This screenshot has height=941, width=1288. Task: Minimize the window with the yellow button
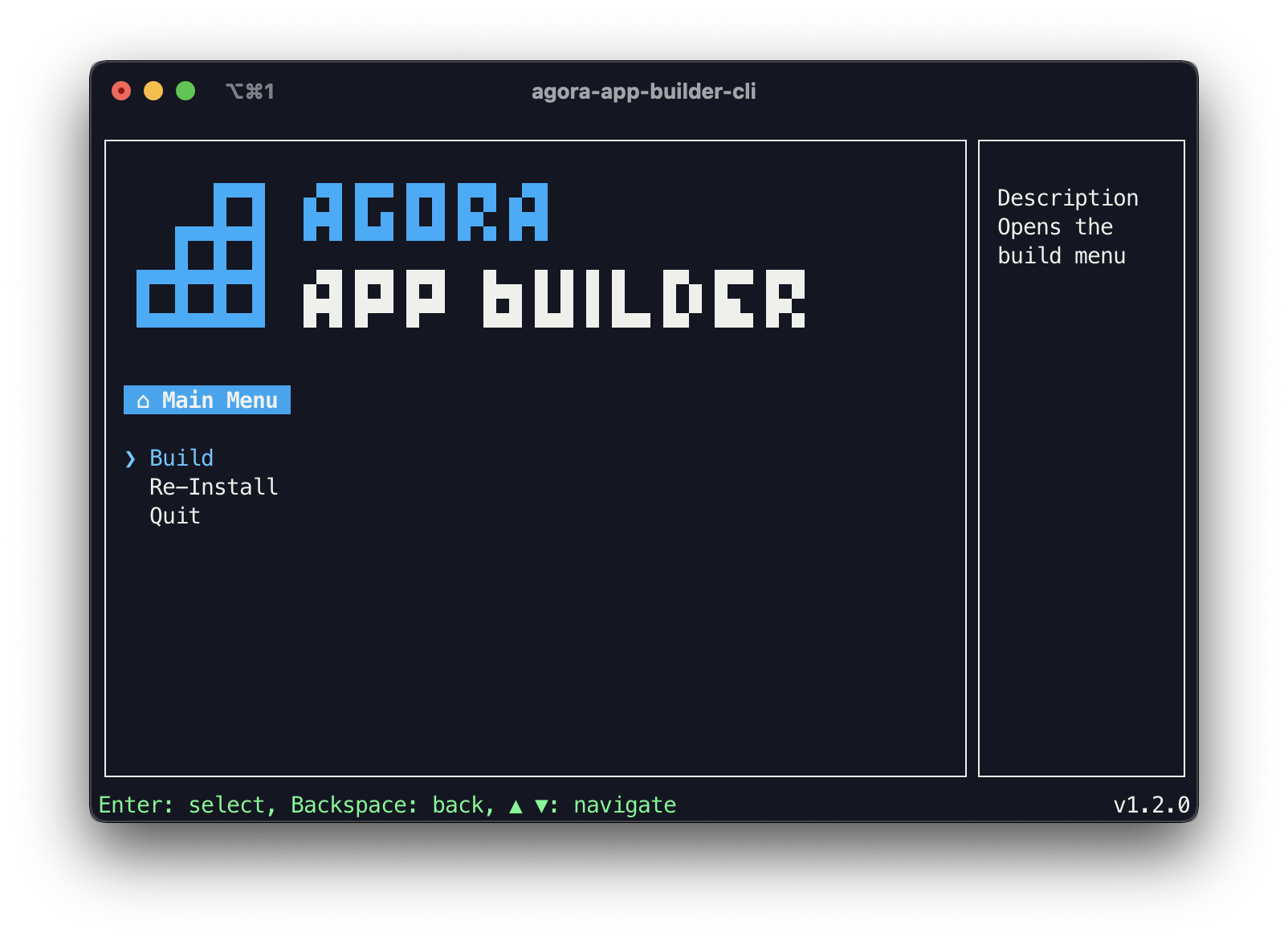point(153,92)
